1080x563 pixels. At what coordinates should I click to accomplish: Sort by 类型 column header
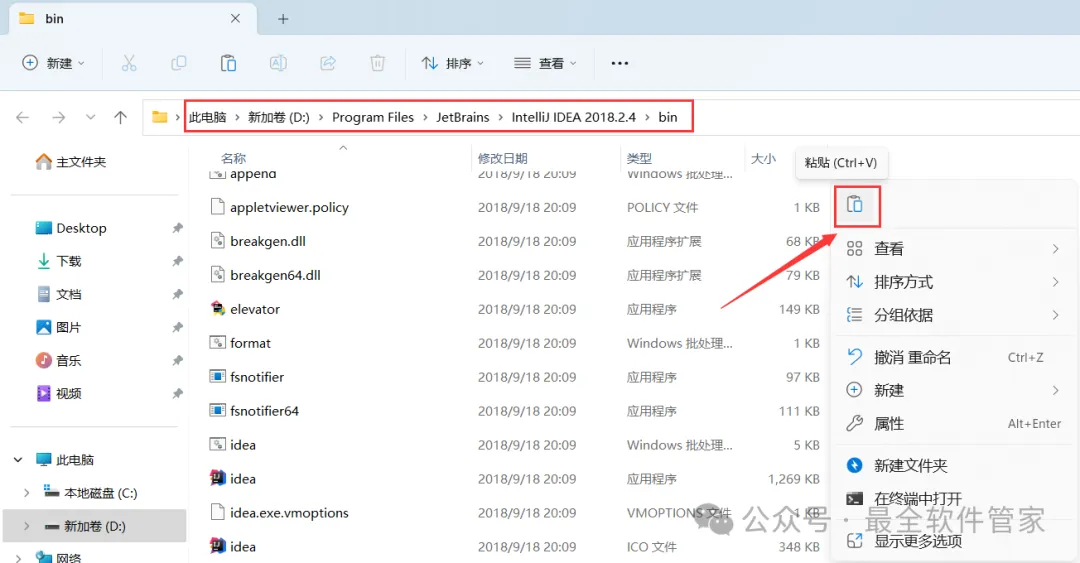(639, 158)
